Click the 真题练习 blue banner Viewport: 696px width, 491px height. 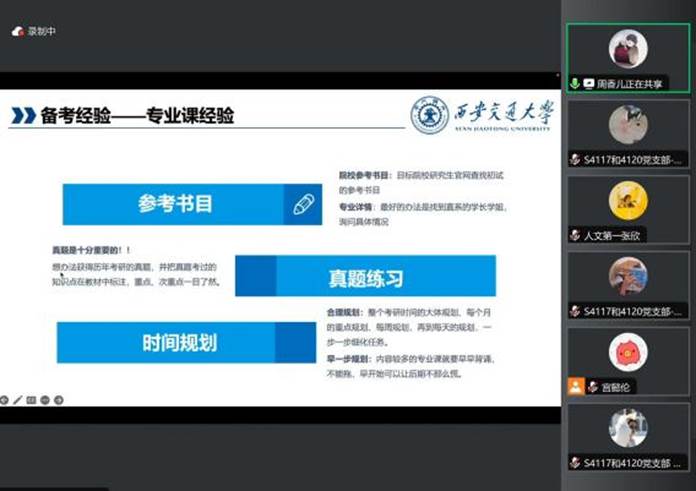click(x=365, y=277)
